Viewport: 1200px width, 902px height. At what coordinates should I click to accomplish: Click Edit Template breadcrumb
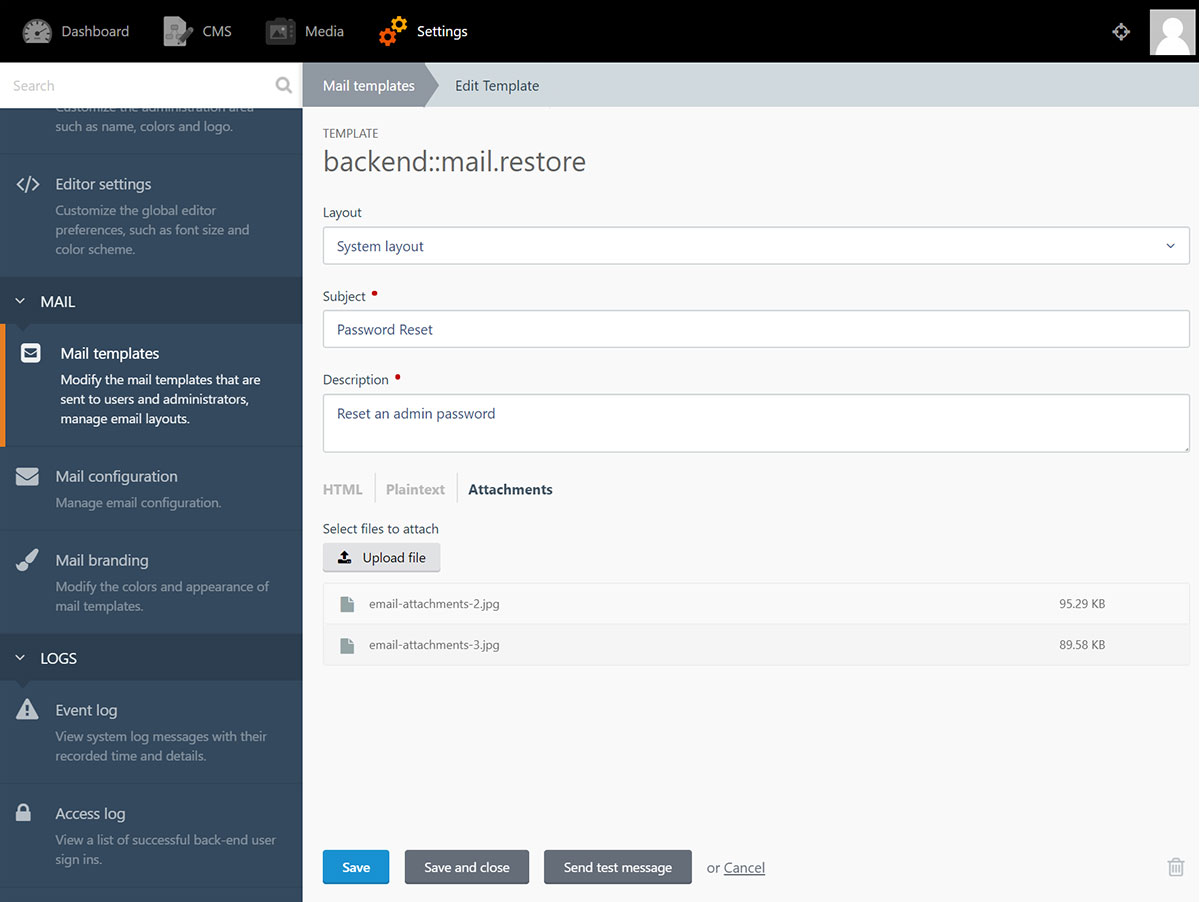(x=497, y=86)
